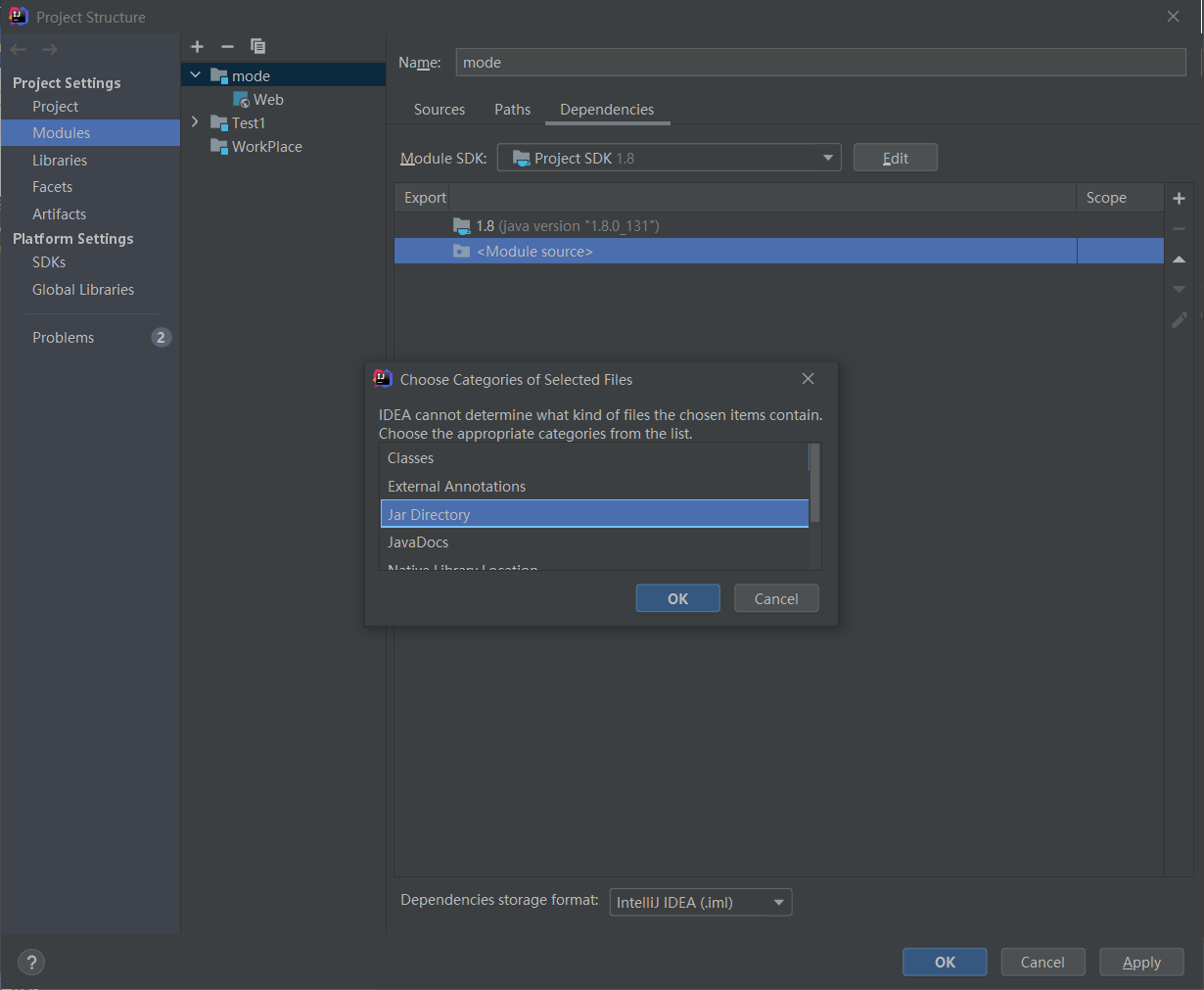Image resolution: width=1204 pixels, height=990 pixels.
Task: Close the Project Structure window
Action: (1173, 17)
